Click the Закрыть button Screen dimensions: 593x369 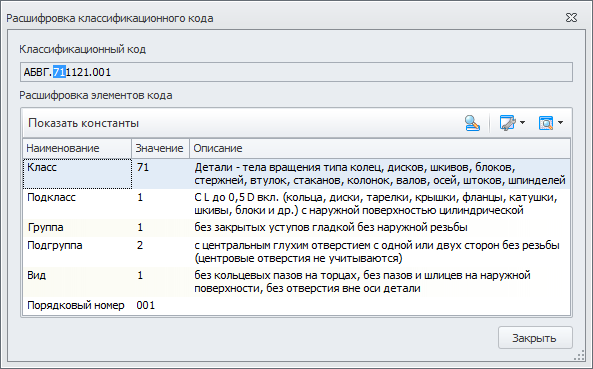(535, 338)
